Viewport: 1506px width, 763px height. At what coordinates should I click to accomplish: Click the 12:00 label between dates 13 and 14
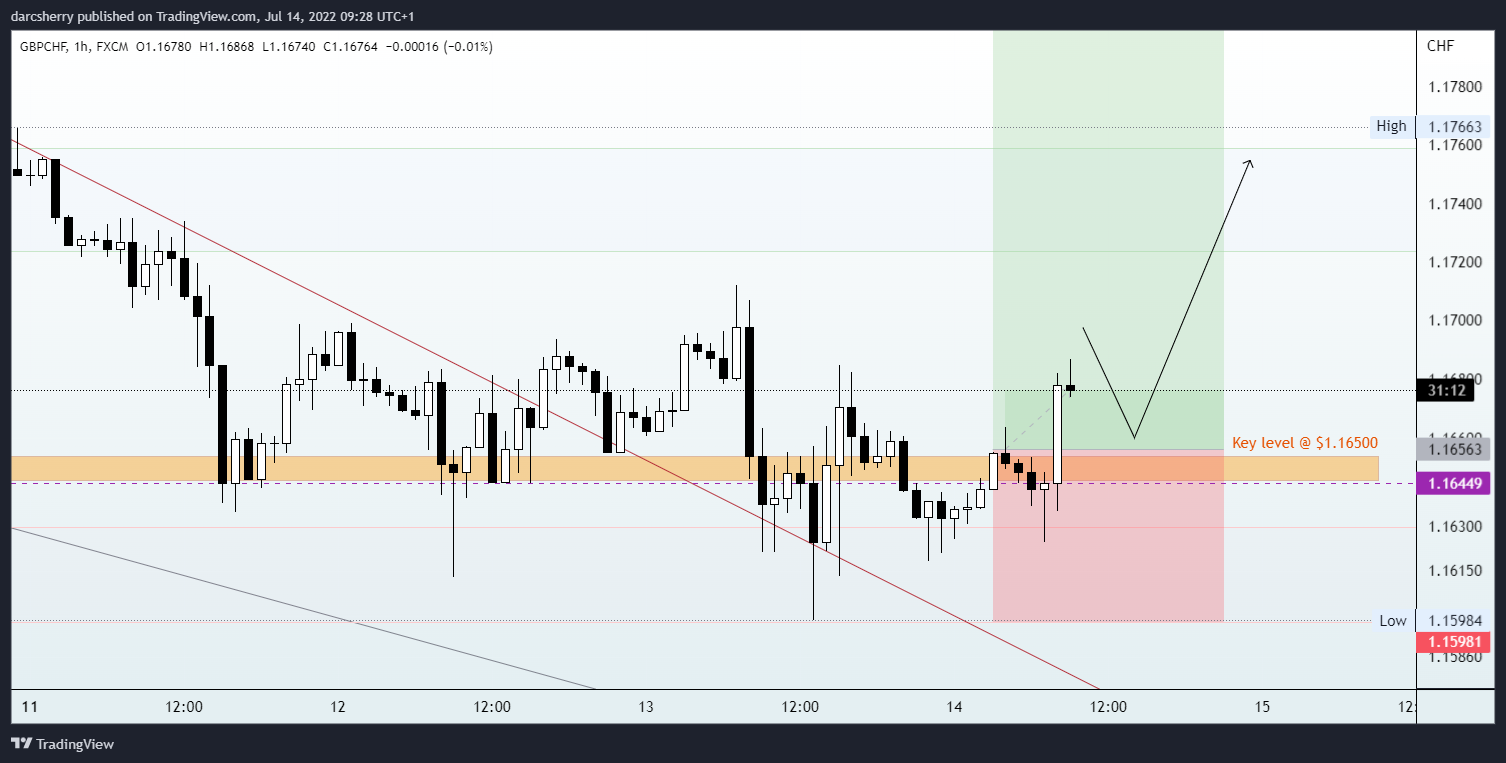pyautogui.click(x=800, y=707)
